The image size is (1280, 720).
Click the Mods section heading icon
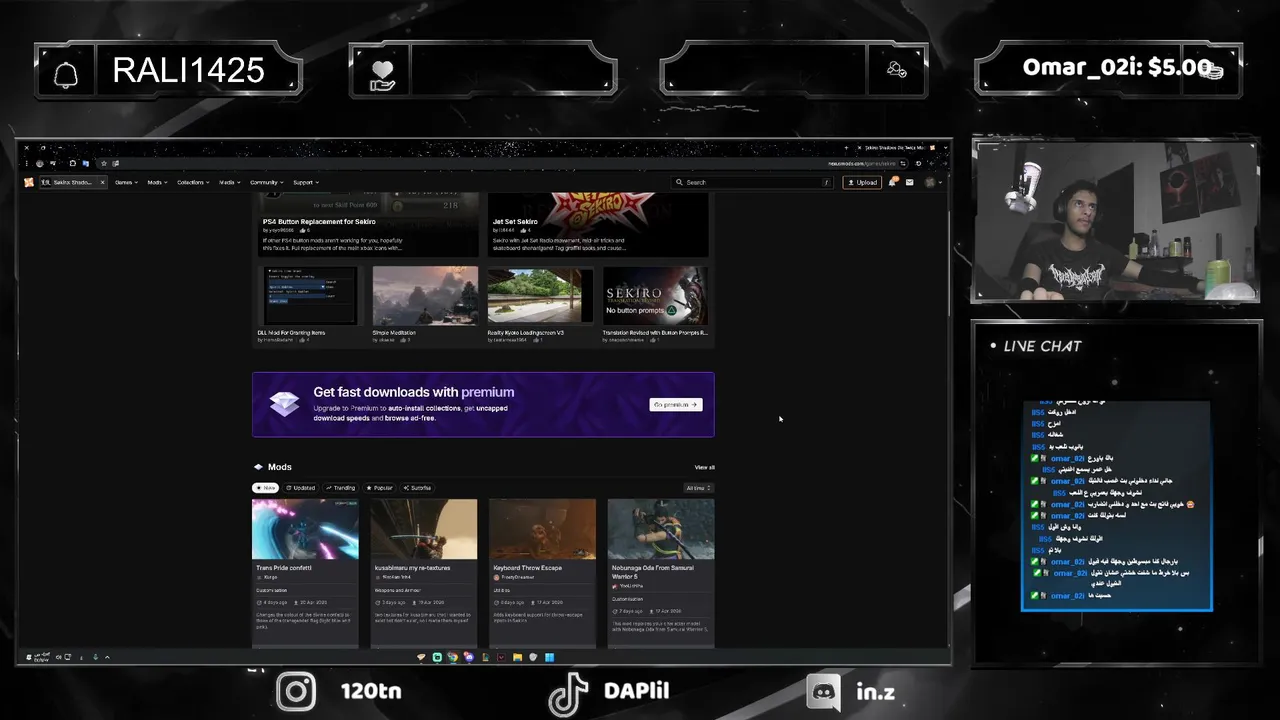[258, 467]
